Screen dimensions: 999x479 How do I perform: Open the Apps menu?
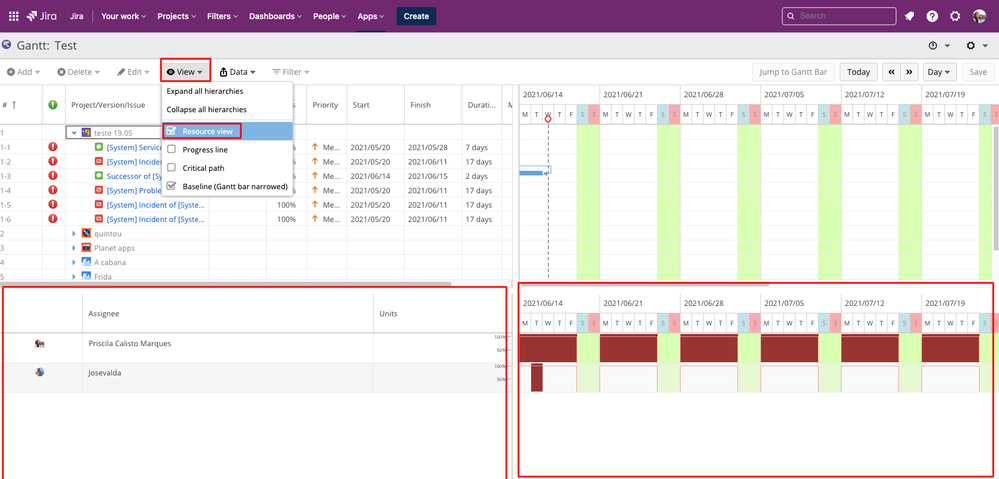coord(371,17)
